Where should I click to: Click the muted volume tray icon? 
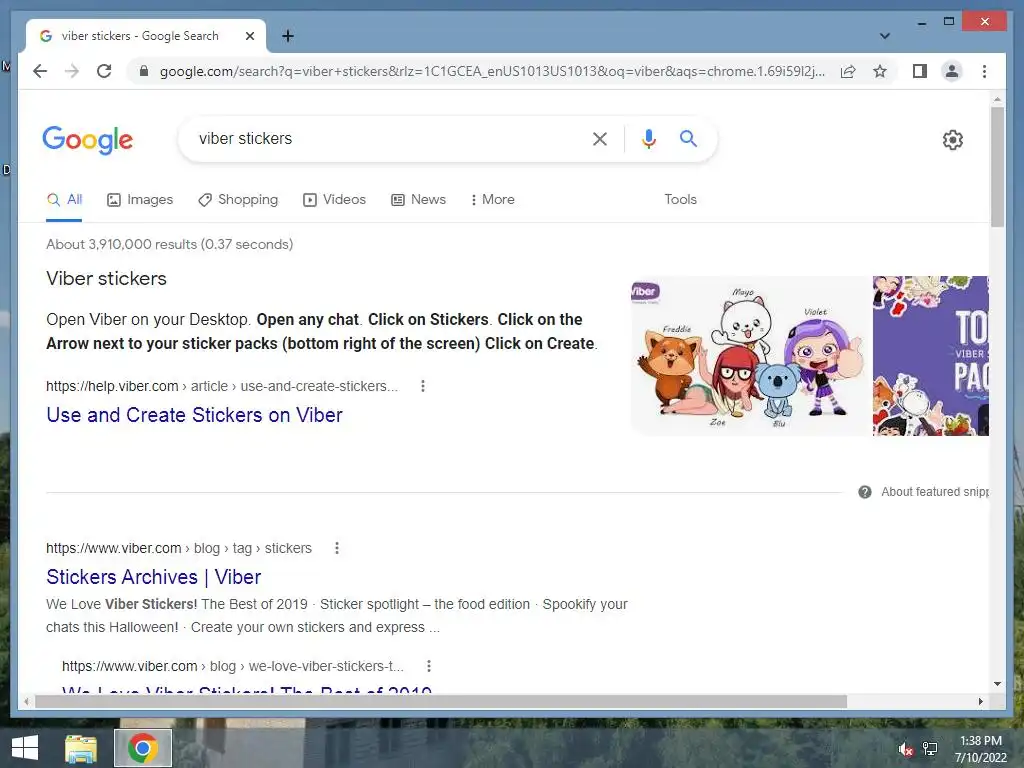(905, 749)
